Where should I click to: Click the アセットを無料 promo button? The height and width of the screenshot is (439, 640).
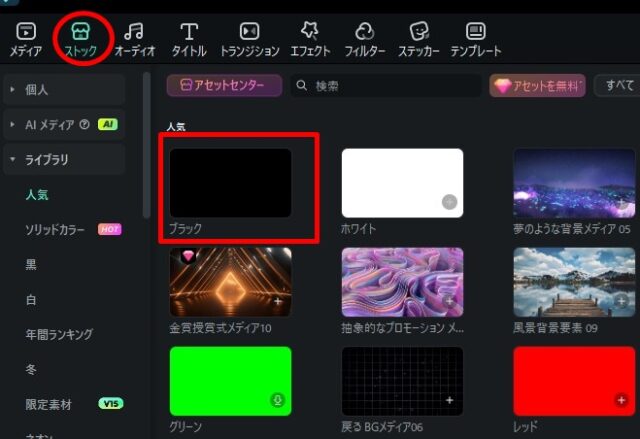click(538, 86)
